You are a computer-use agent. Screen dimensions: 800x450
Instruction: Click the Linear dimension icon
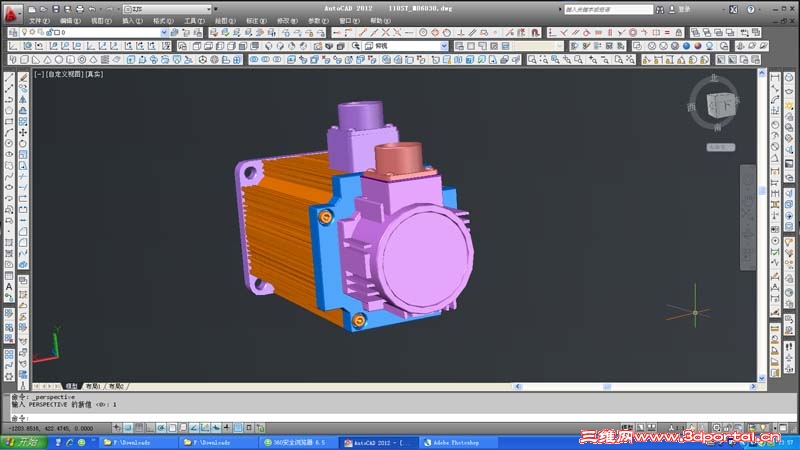(775, 78)
